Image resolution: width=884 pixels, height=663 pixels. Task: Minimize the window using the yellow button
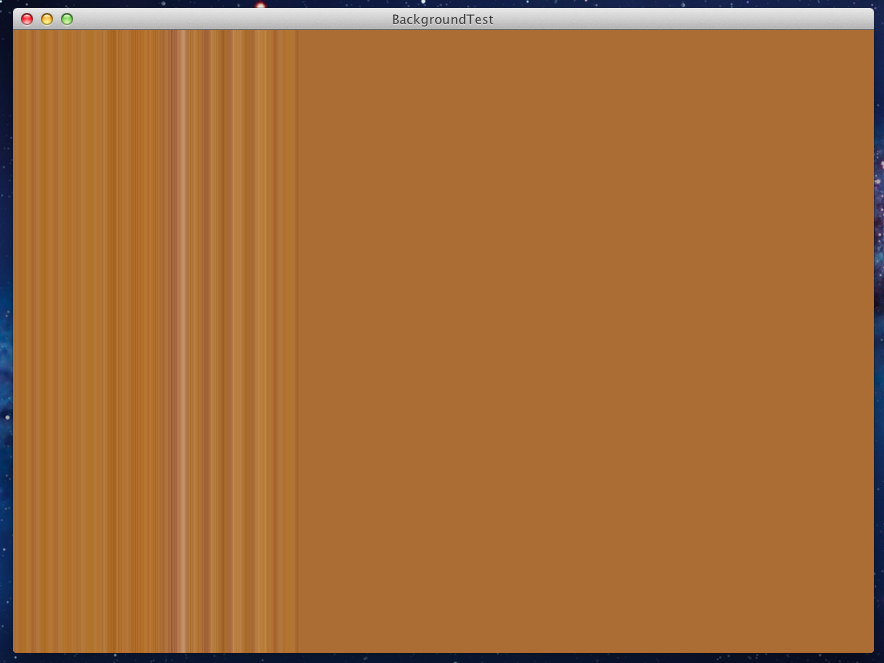pos(47,19)
